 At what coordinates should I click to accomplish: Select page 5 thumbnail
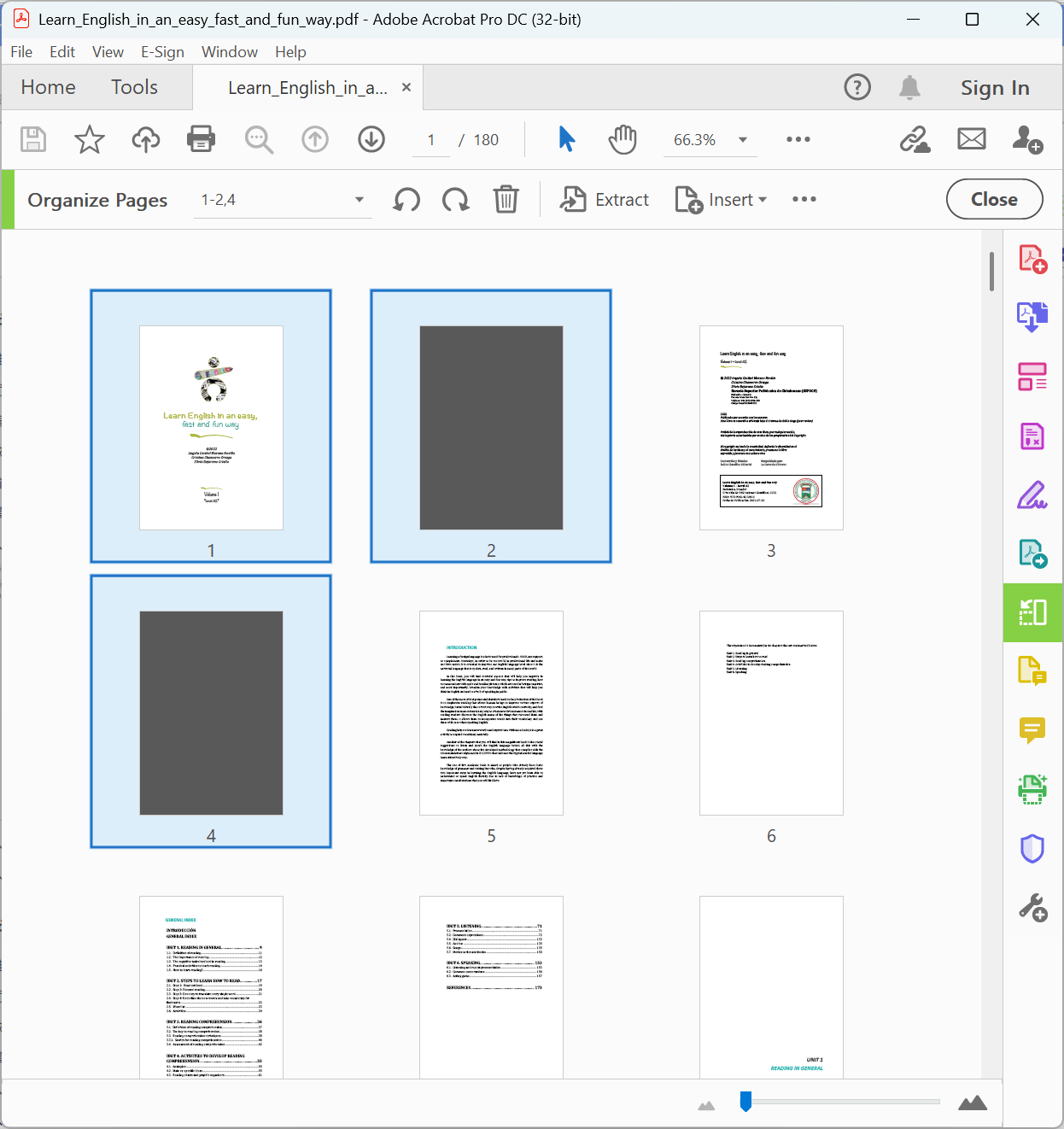click(x=491, y=712)
